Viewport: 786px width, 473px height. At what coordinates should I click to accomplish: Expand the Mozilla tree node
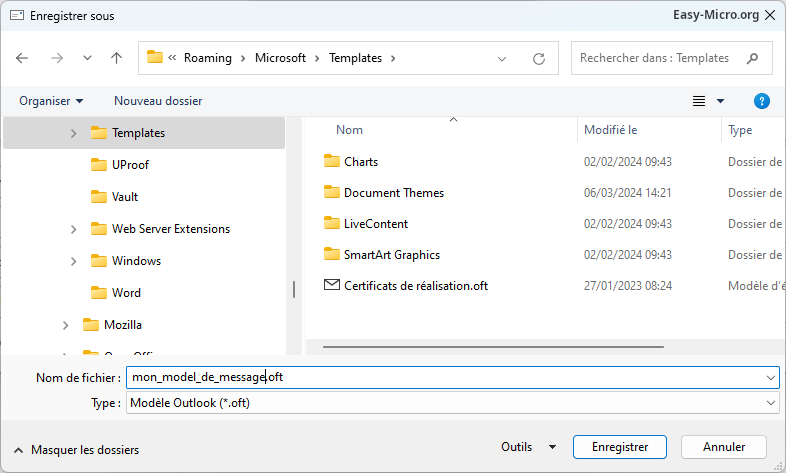point(66,326)
